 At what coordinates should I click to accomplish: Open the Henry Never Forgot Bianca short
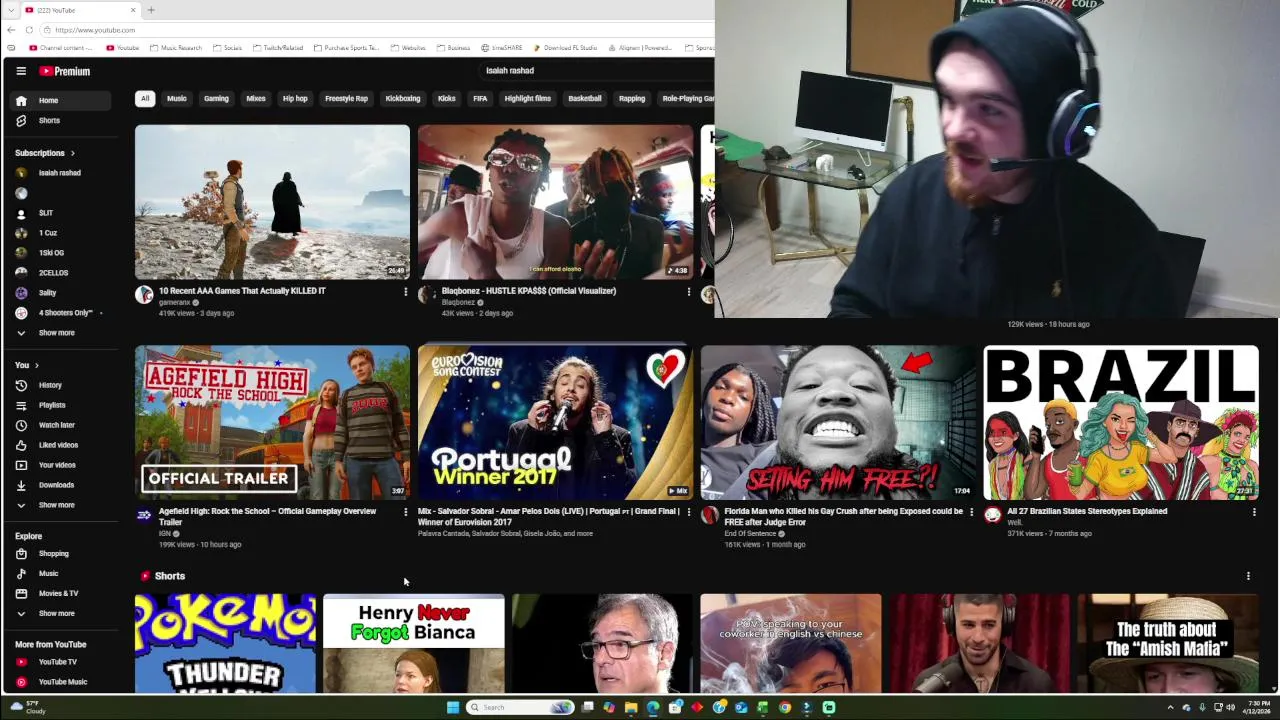pyautogui.click(x=414, y=643)
